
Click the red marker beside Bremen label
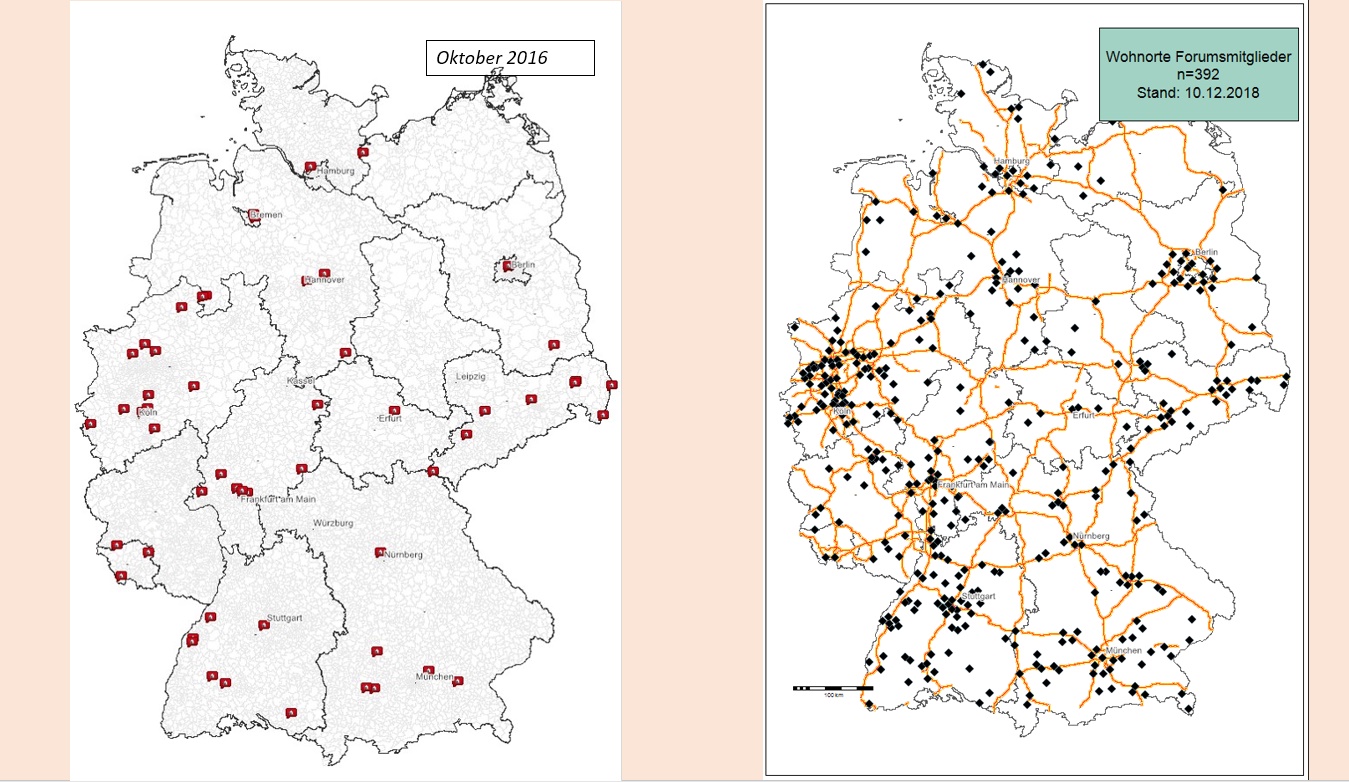pos(253,214)
